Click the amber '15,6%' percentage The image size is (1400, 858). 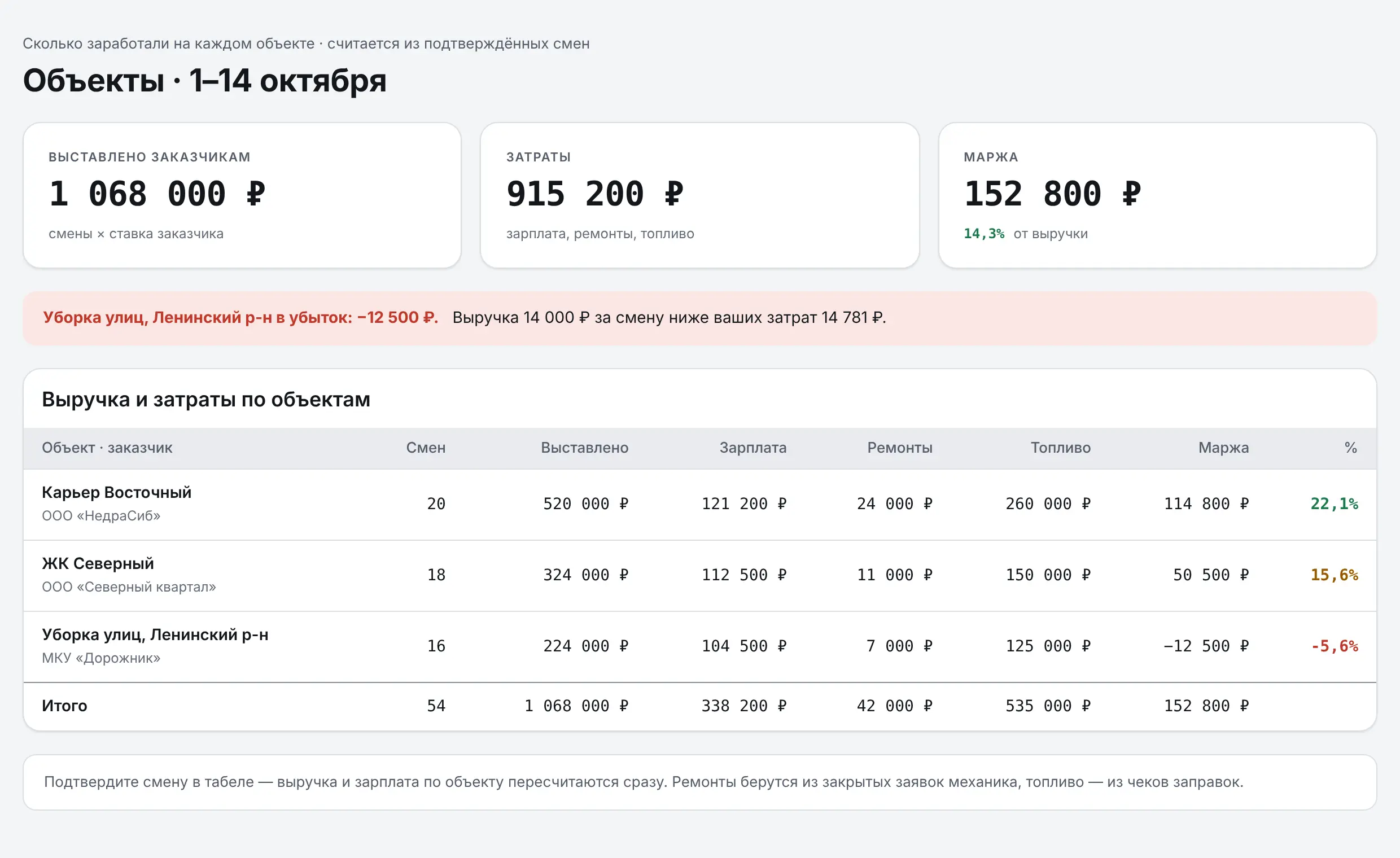click(x=1334, y=575)
